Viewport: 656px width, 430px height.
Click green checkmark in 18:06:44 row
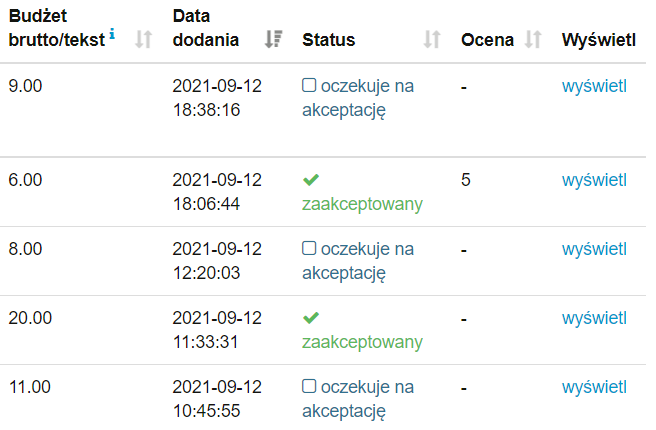point(311,180)
